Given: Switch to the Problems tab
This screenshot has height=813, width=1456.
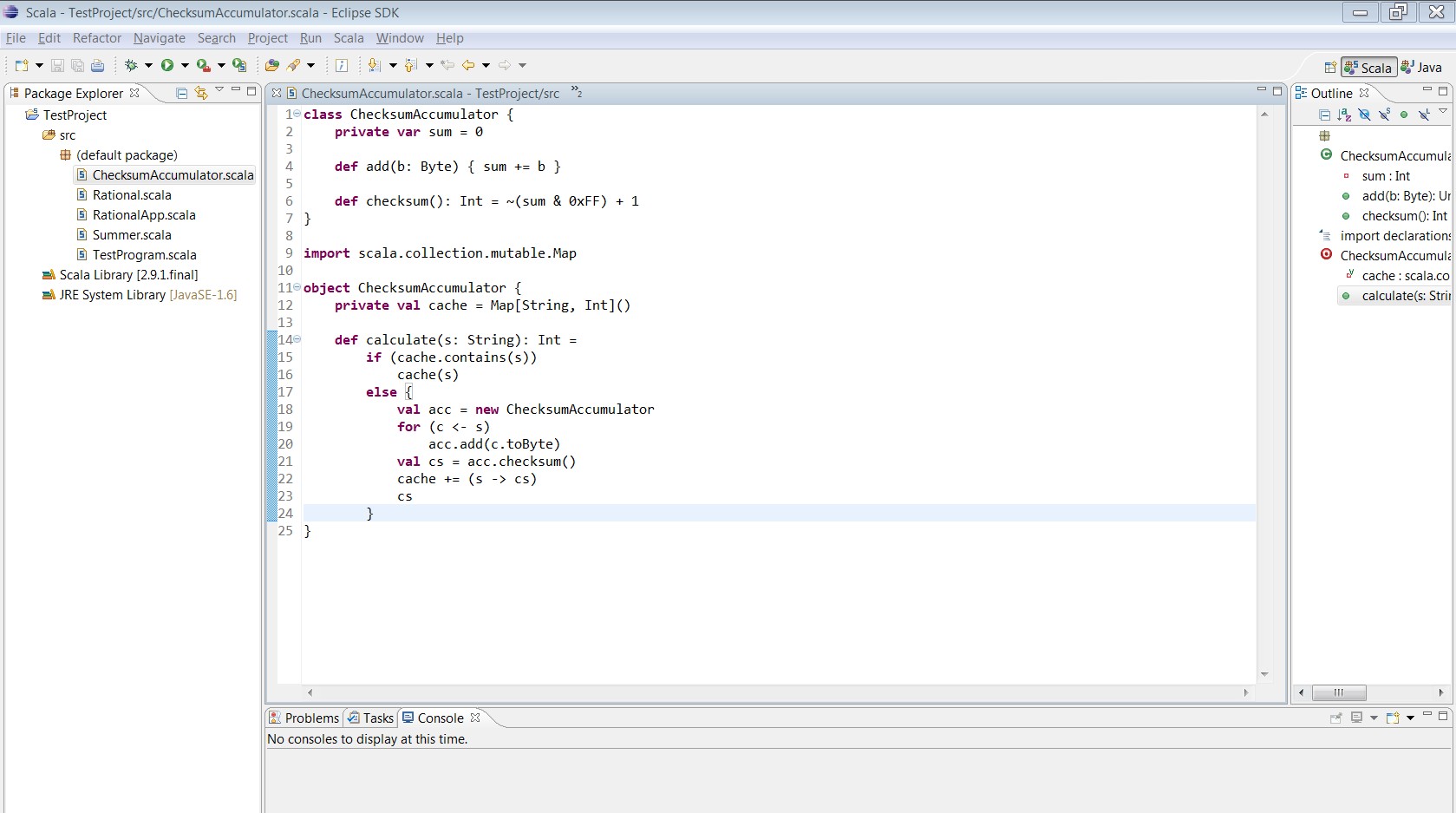Looking at the screenshot, I should tap(304, 718).
